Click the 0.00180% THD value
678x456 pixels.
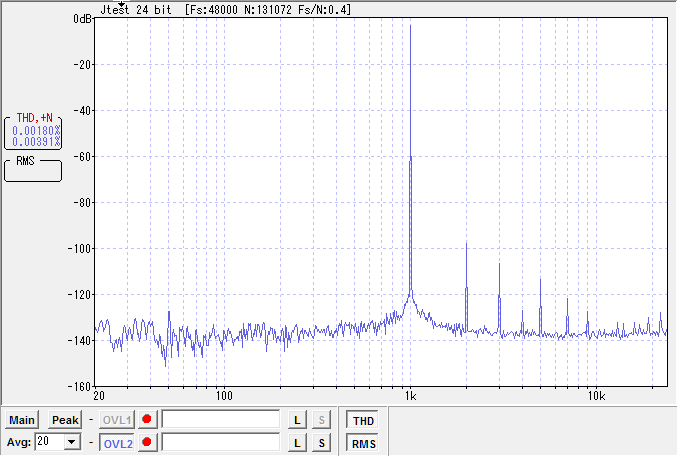click(36, 131)
